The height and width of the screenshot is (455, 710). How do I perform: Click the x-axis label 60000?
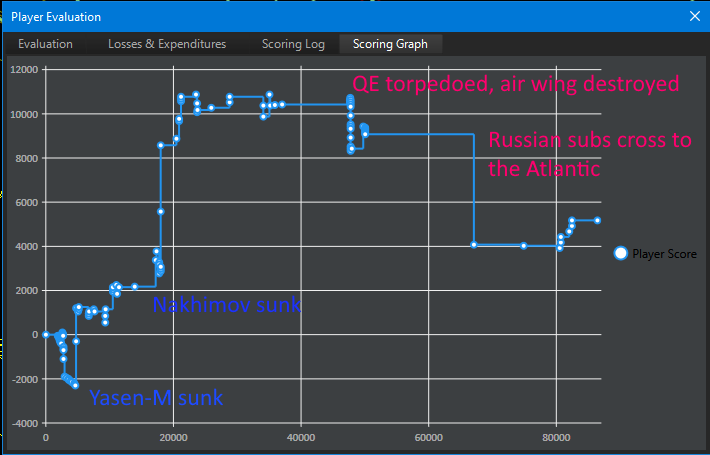click(429, 438)
